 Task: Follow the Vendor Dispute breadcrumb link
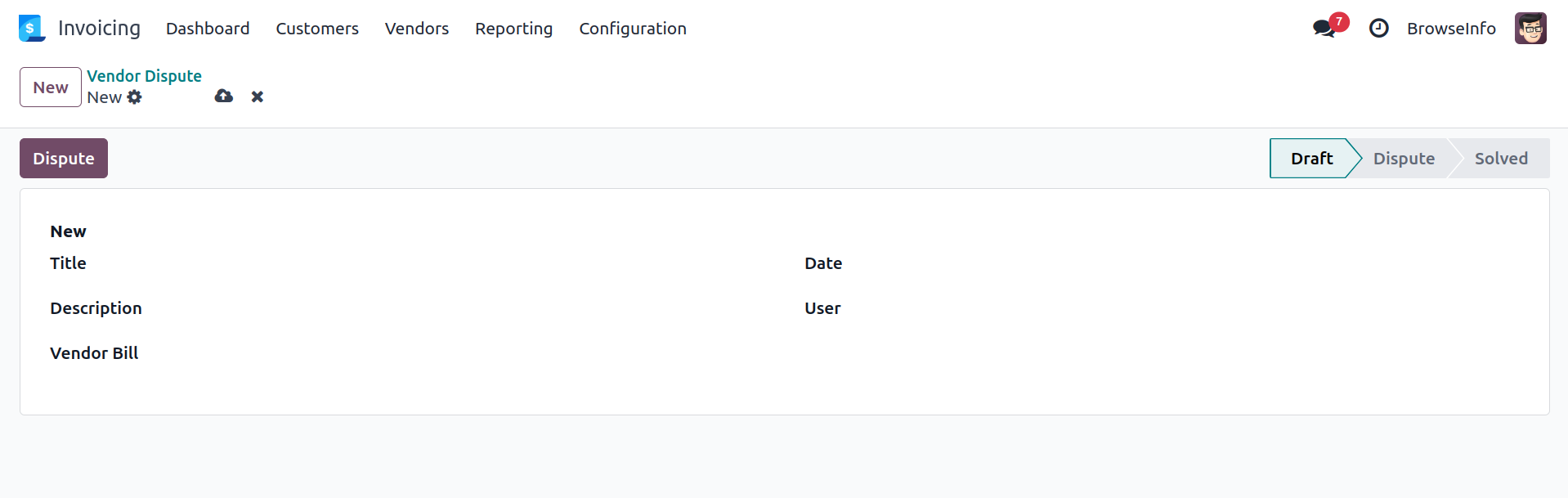[x=144, y=76]
